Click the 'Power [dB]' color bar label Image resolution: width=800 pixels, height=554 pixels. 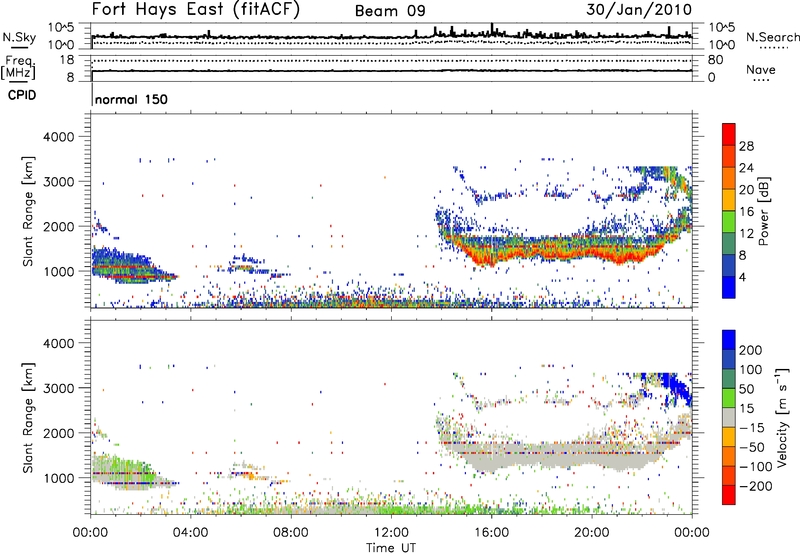coord(763,211)
